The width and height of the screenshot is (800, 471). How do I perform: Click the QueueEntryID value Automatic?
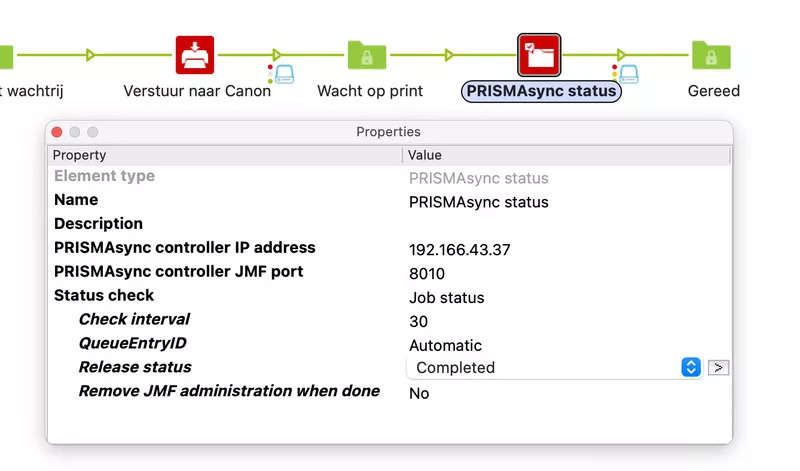point(445,345)
